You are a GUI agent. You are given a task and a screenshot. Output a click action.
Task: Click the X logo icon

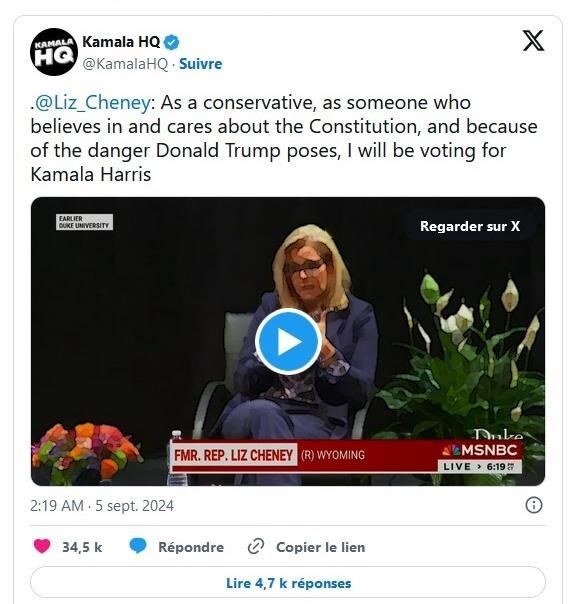click(x=533, y=40)
